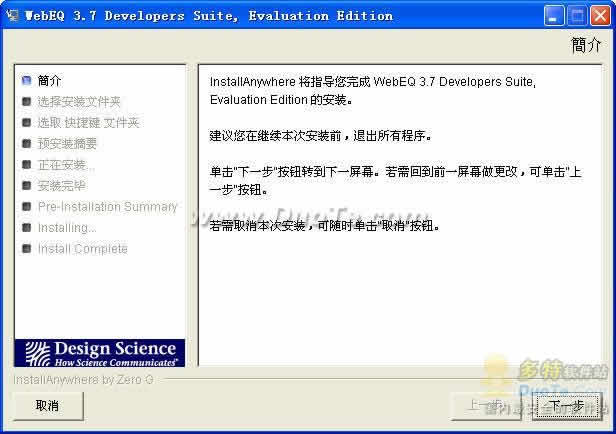The height and width of the screenshot is (434, 616).
Task: Click the Install Complete step label
Action: click(x=82, y=249)
